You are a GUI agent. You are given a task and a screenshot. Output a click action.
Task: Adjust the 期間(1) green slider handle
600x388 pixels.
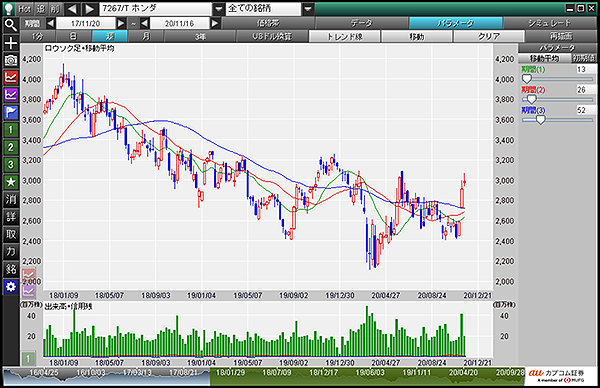[527, 79]
